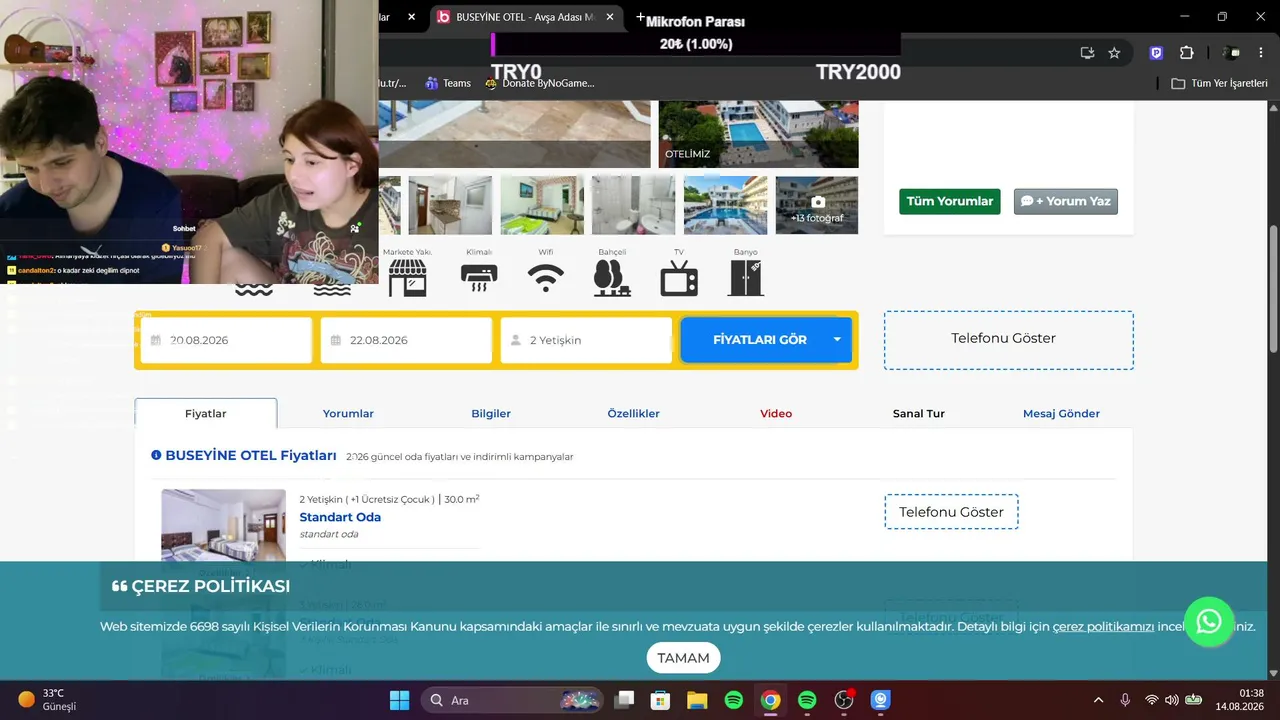The width and height of the screenshot is (1280, 720).
Task: Switch to the Yorumlar tab
Action: pyautogui.click(x=348, y=413)
